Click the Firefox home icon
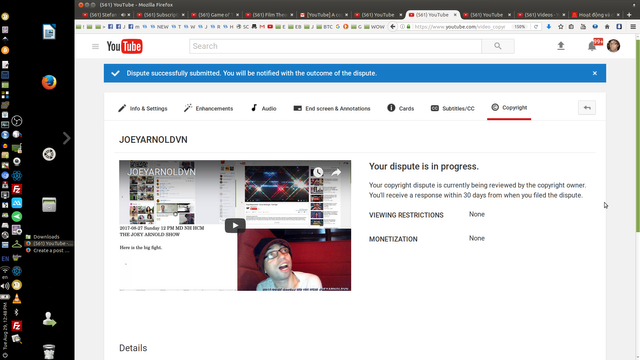The height and width of the screenshot is (360, 640). pos(607,27)
